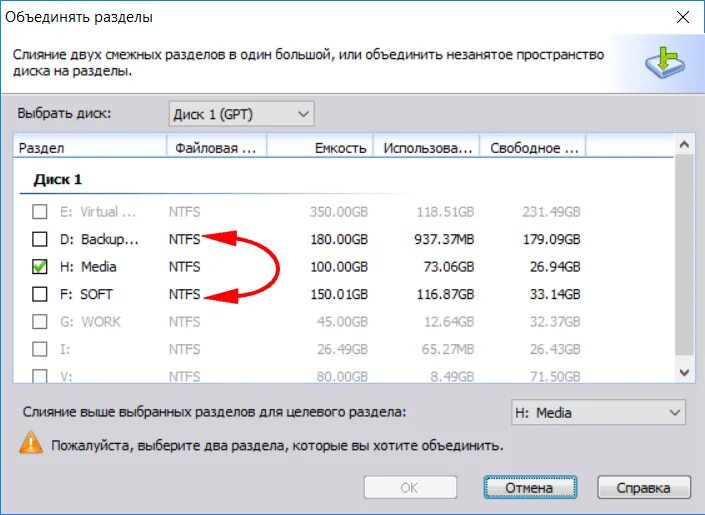Image resolution: width=705 pixels, height=515 pixels.
Task: Click the H: Media partition name
Action: point(88,266)
